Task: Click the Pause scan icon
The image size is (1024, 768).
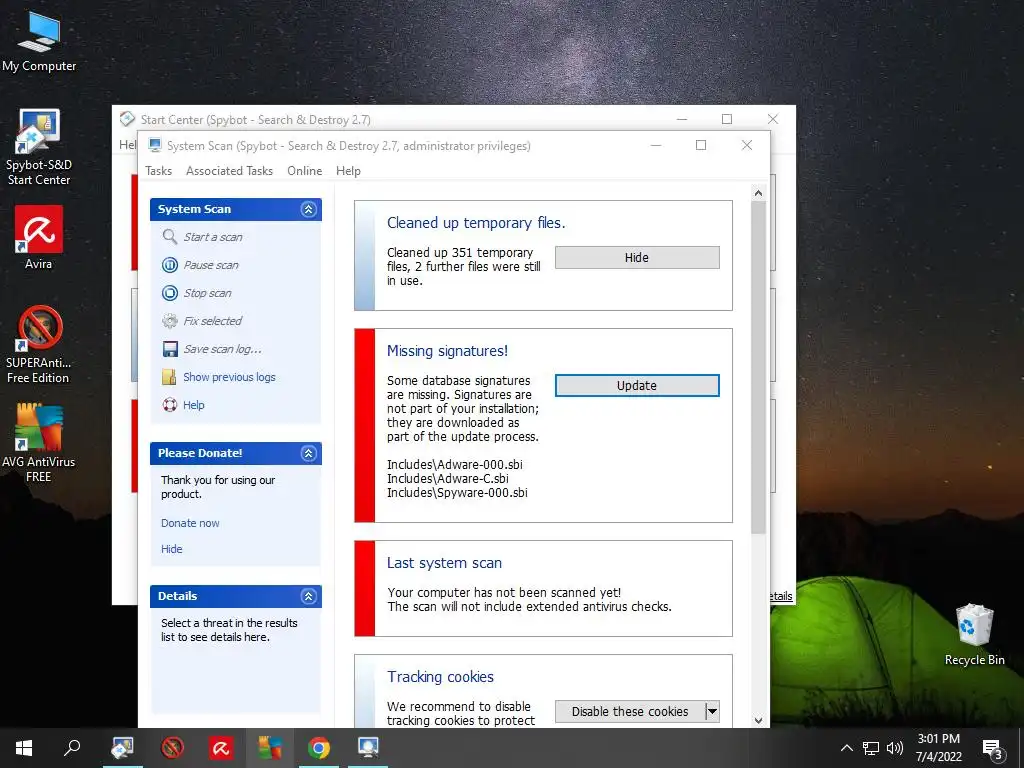Action: click(x=170, y=264)
